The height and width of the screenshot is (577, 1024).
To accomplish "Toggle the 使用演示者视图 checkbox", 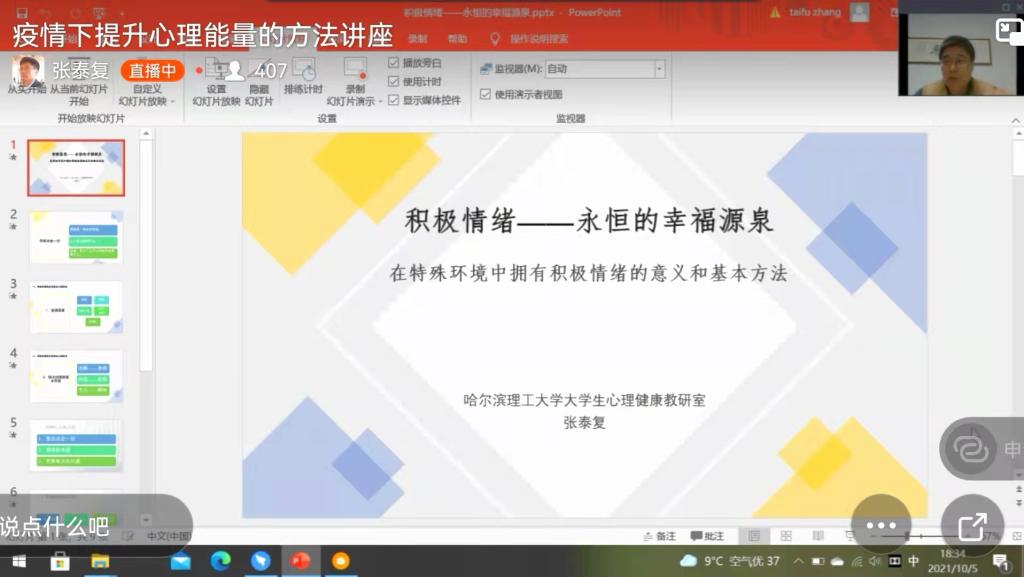I will tap(486, 95).
